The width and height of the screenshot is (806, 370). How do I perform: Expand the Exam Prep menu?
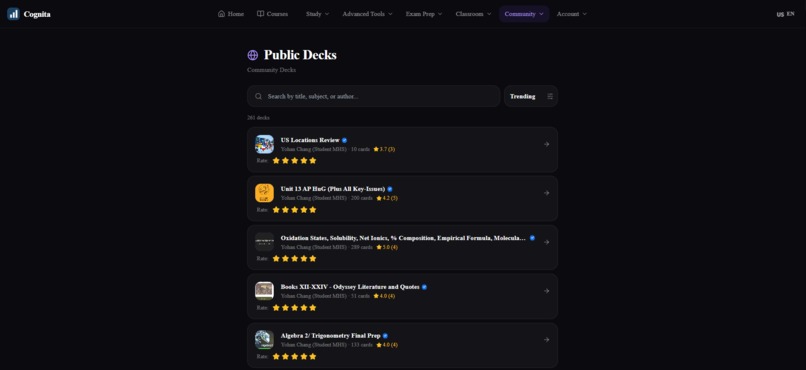tap(424, 14)
